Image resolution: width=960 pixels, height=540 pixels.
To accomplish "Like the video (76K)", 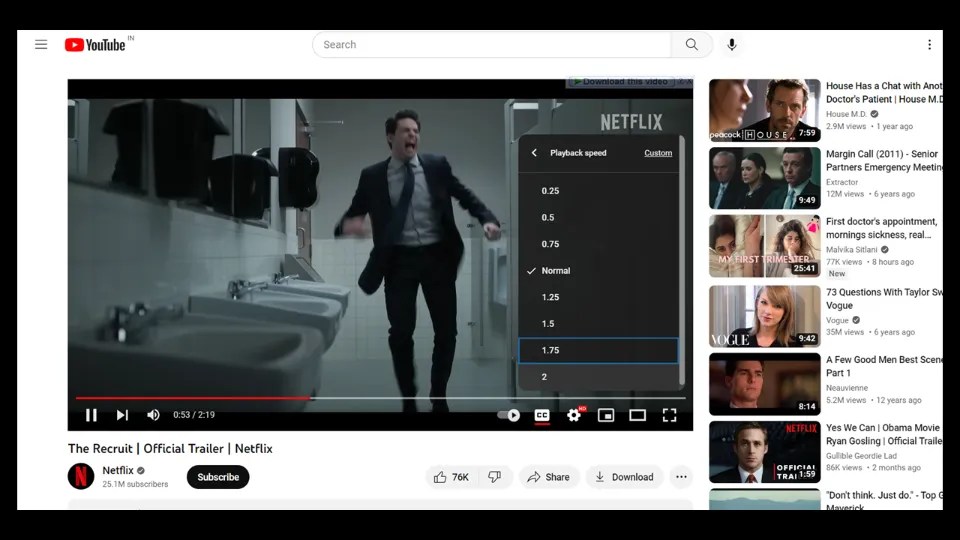I will (452, 477).
